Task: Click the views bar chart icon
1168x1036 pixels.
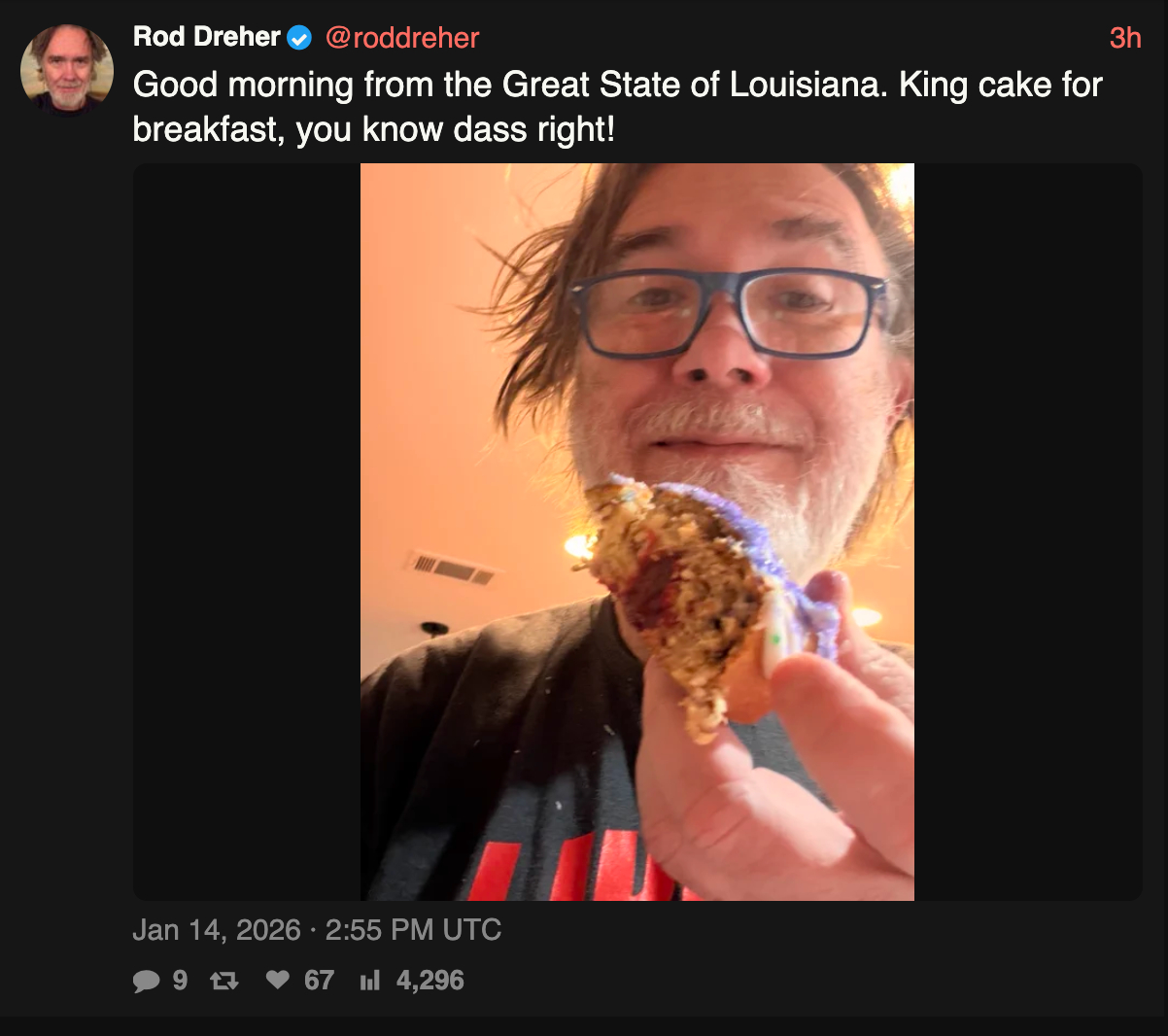Action: point(369,981)
